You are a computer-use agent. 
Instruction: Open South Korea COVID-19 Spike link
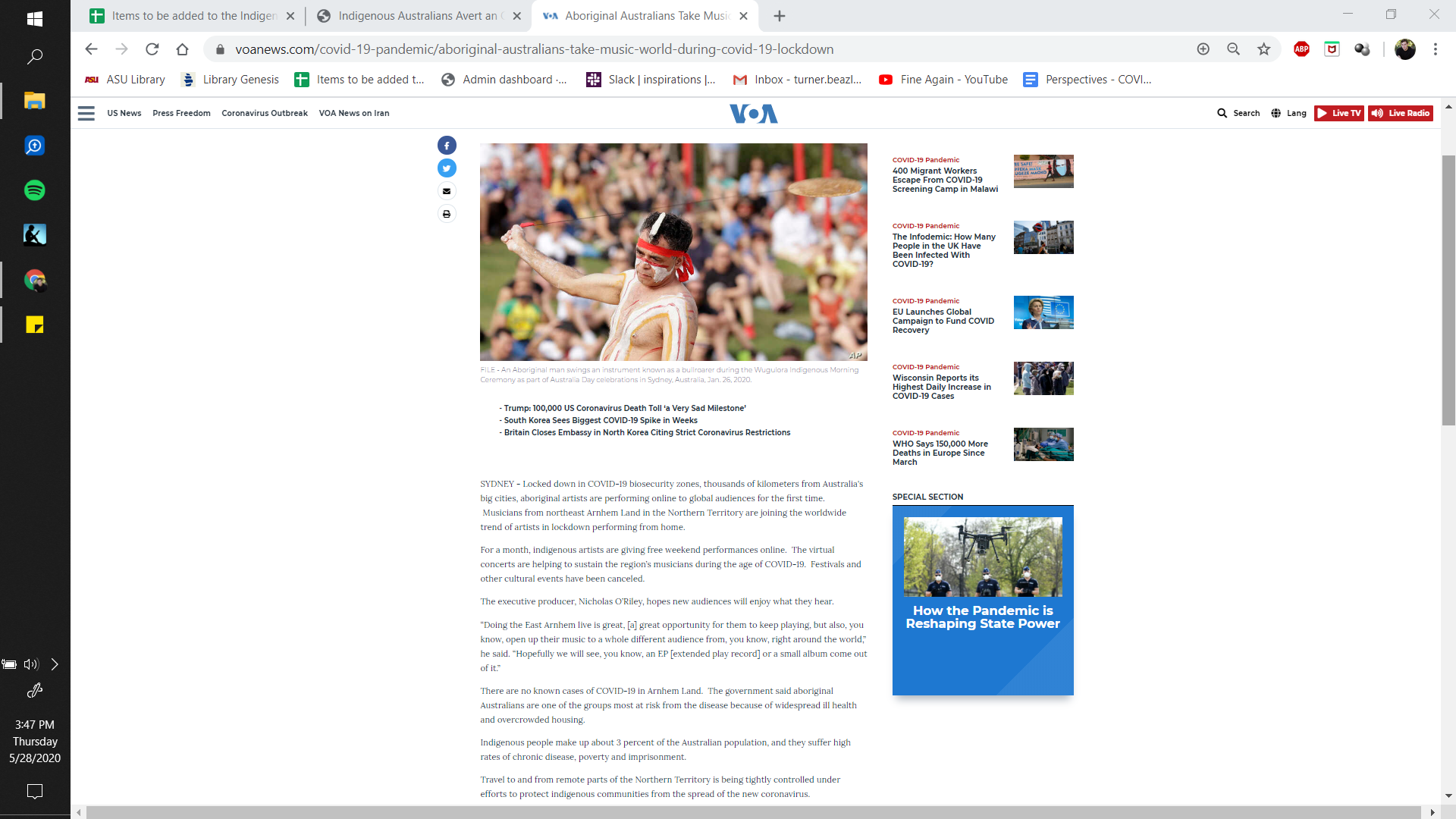(601, 420)
